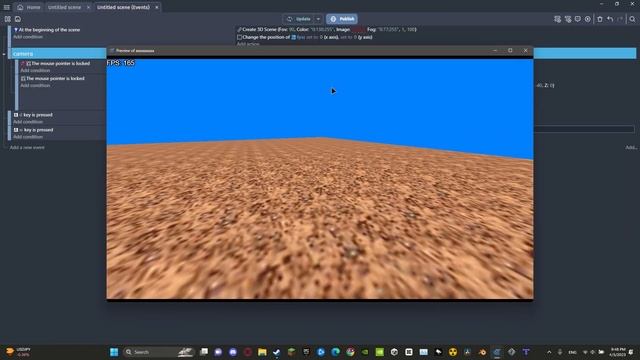Close the game preview window
The width and height of the screenshot is (640, 360).
click(525, 51)
